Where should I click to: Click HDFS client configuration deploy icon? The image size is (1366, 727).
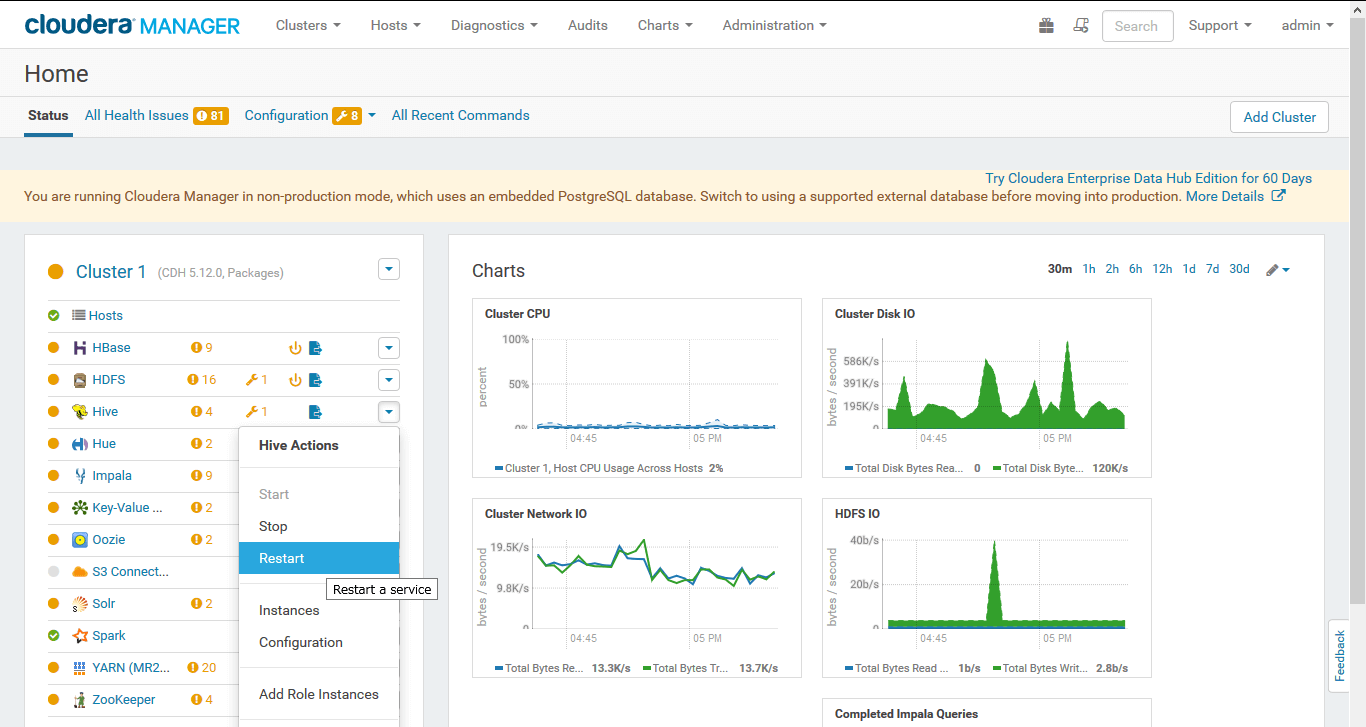[x=316, y=380]
